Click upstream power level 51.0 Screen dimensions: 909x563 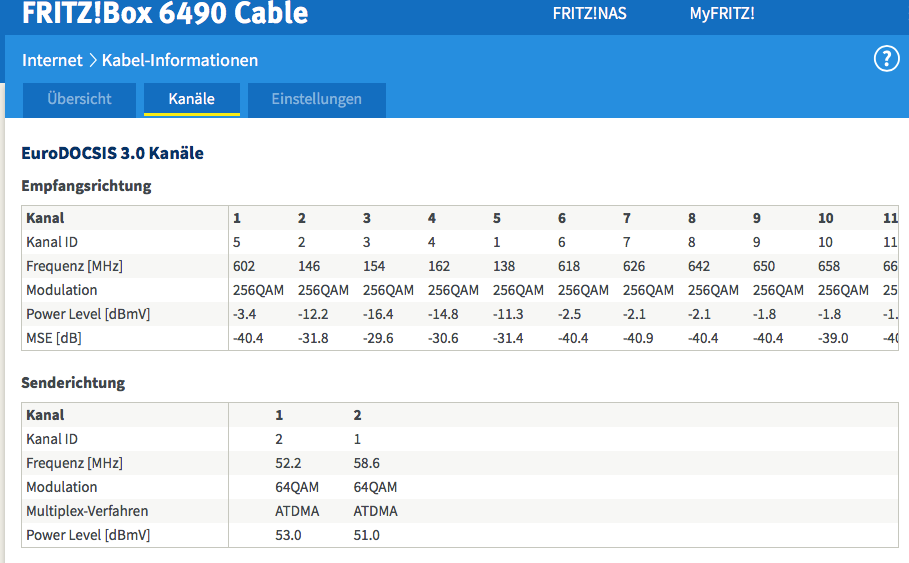366,535
